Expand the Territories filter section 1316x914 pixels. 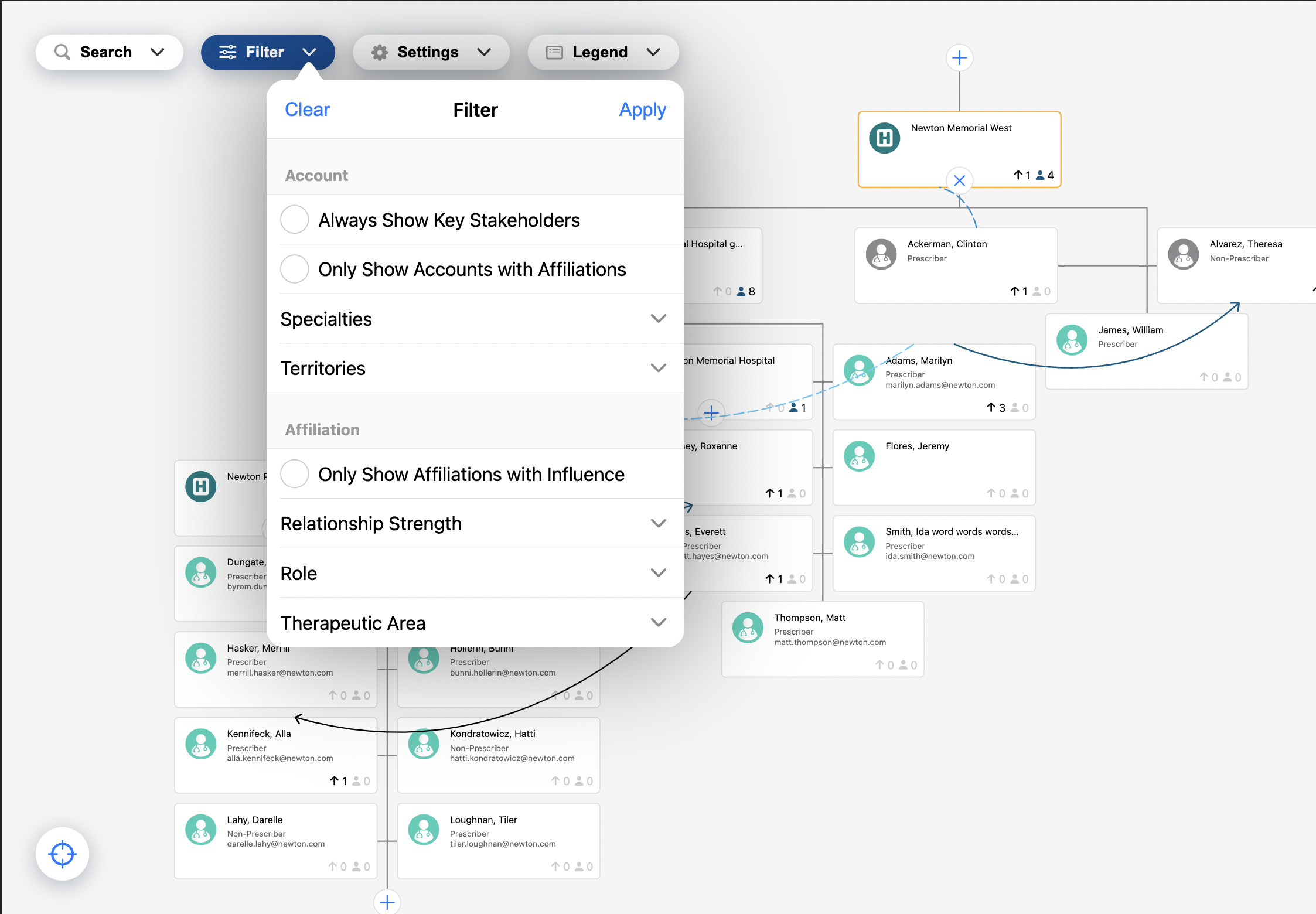pyautogui.click(x=475, y=368)
